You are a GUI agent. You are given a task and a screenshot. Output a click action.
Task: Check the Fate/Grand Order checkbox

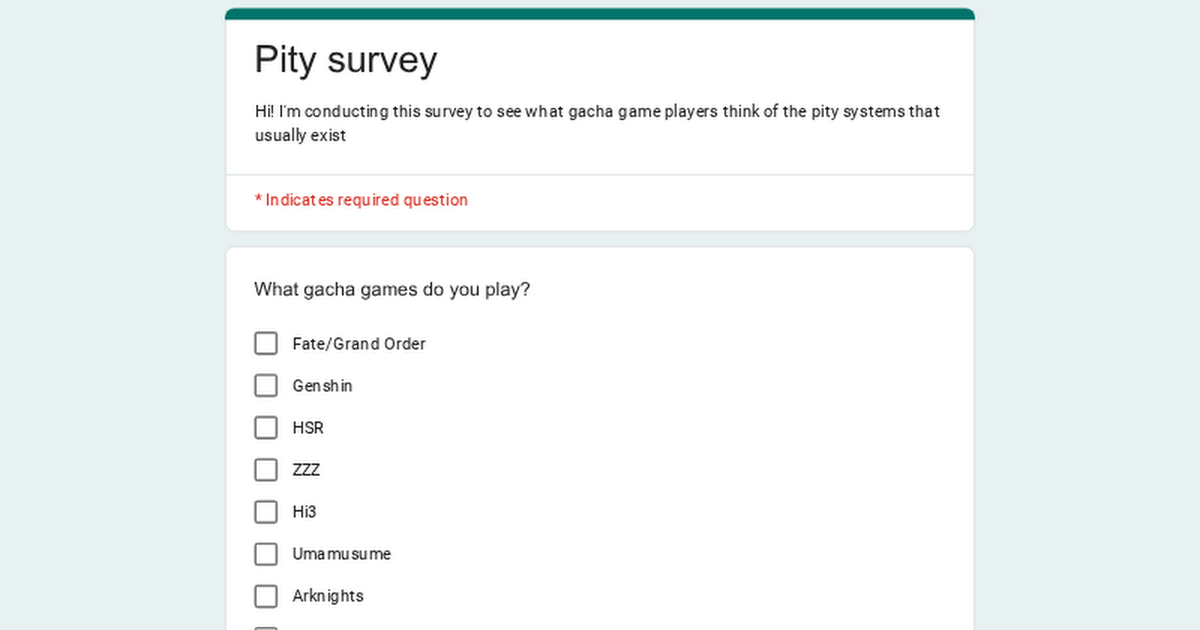click(266, 344)
